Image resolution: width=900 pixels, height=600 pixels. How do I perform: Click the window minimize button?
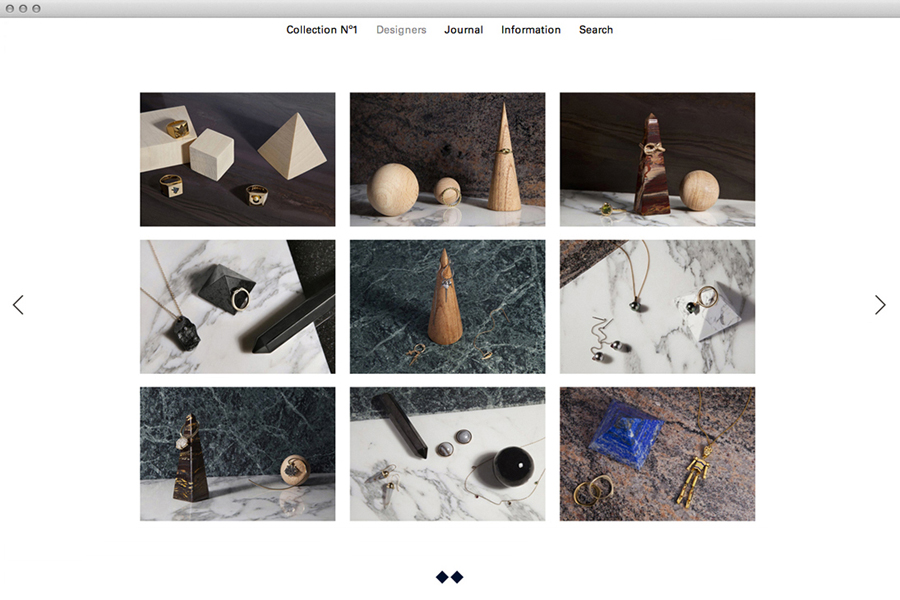coord(23,9)
